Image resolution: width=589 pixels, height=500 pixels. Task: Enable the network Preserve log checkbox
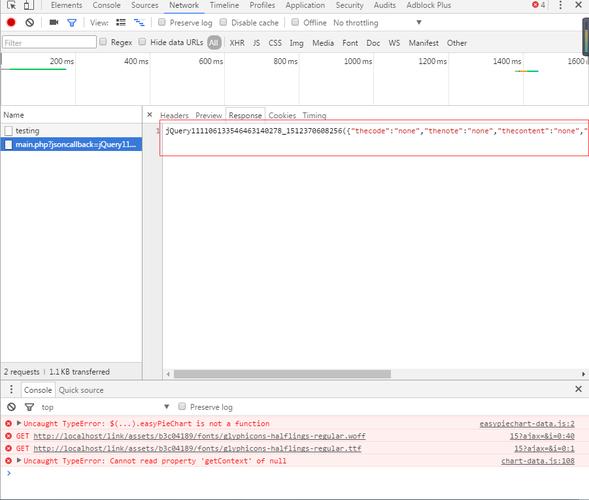click(x=162, y=22)
